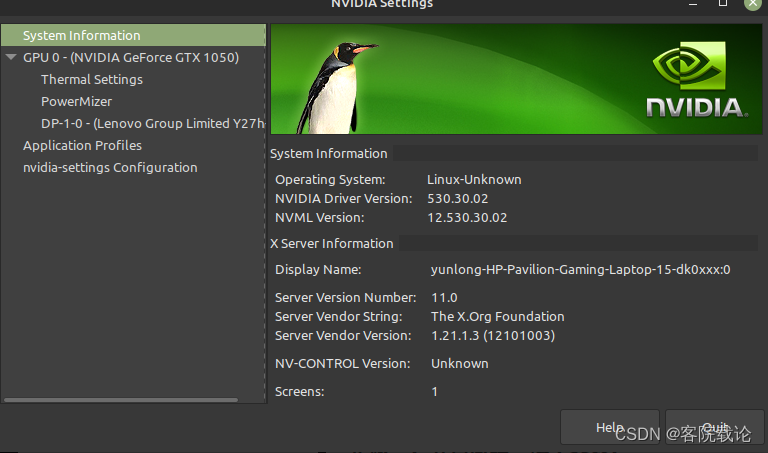Select GPU 0 - (NVIDIA GeForce GTX 1050)

[x=131, y=58]
